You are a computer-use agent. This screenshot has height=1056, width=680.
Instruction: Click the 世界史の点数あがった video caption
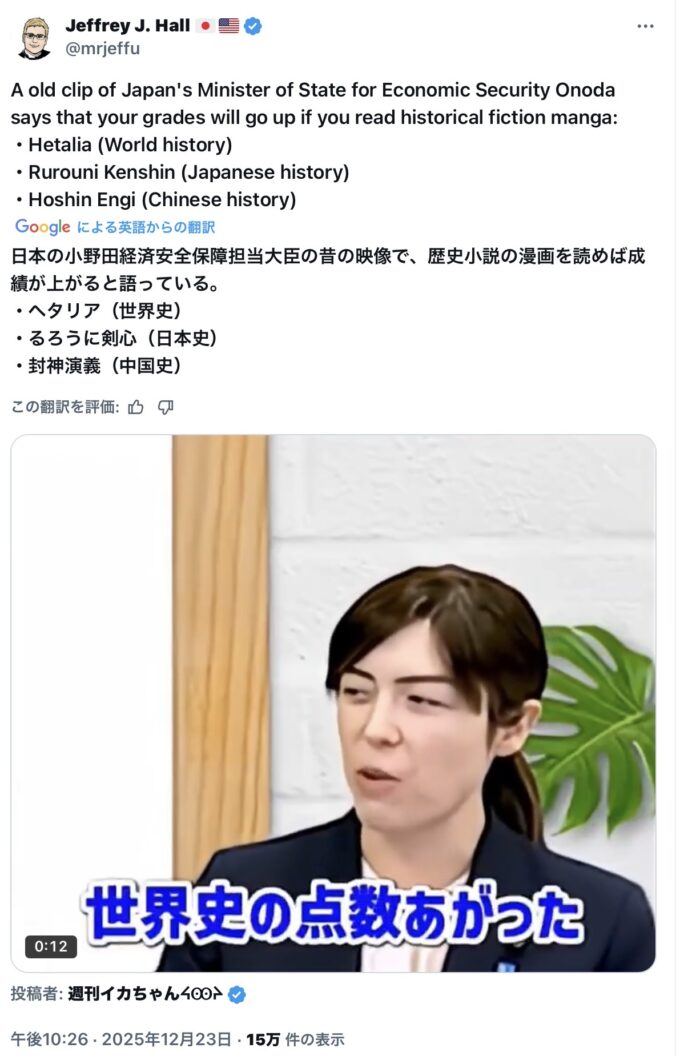point(333,914)
